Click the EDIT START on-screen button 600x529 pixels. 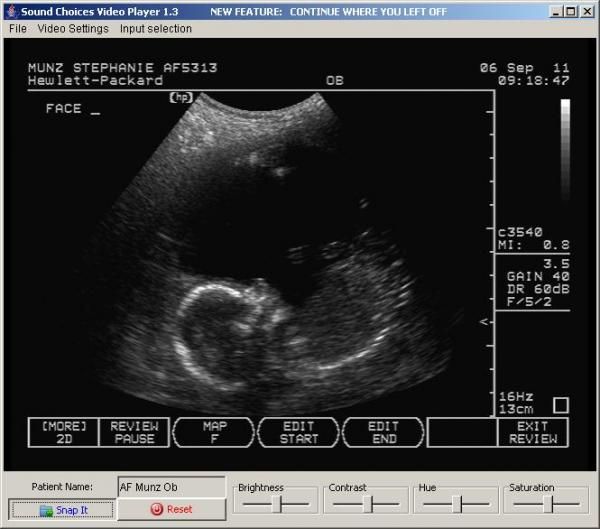click(299, 433)
